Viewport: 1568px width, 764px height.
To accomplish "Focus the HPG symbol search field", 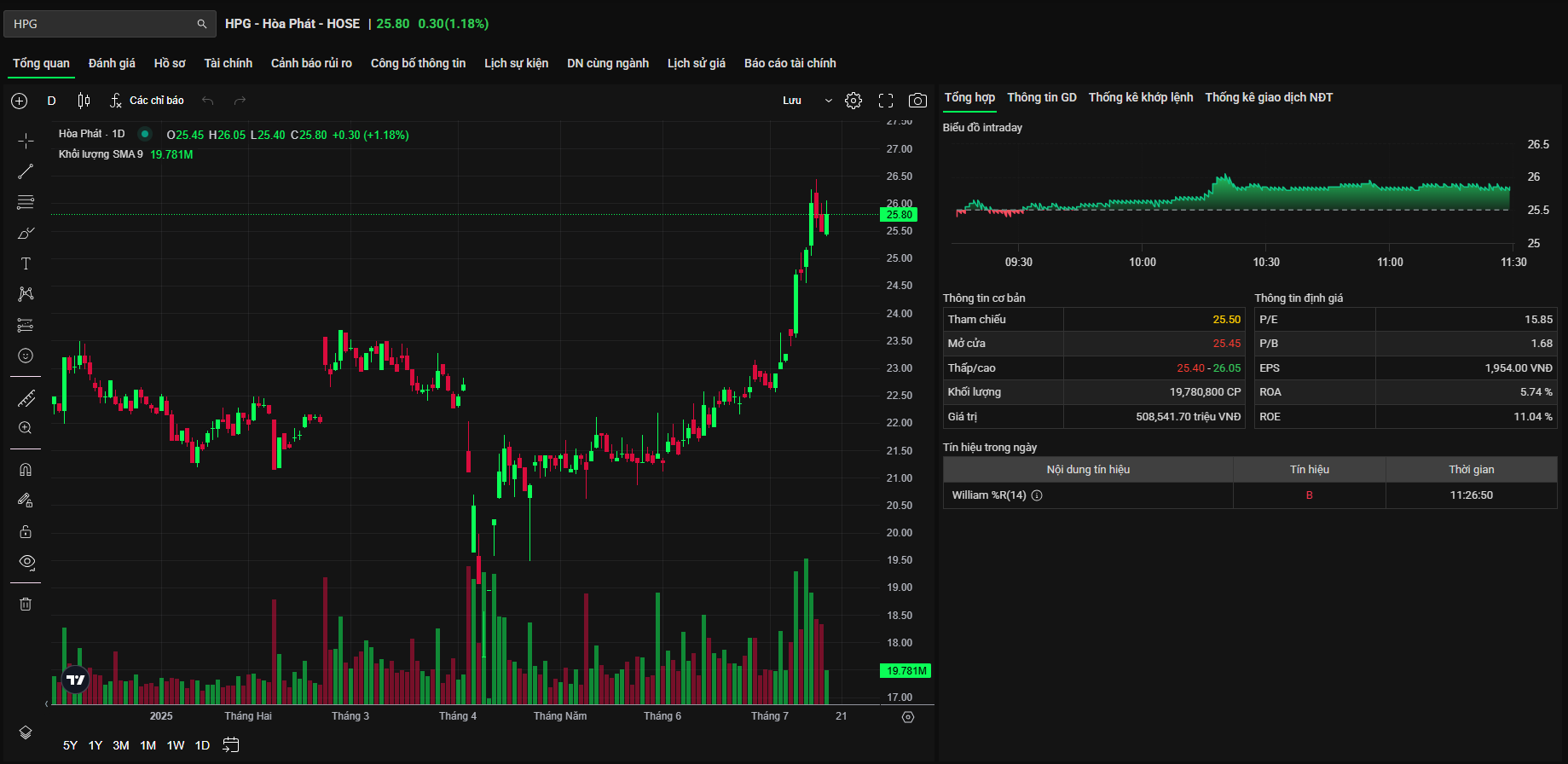I will tap(110, 24).
